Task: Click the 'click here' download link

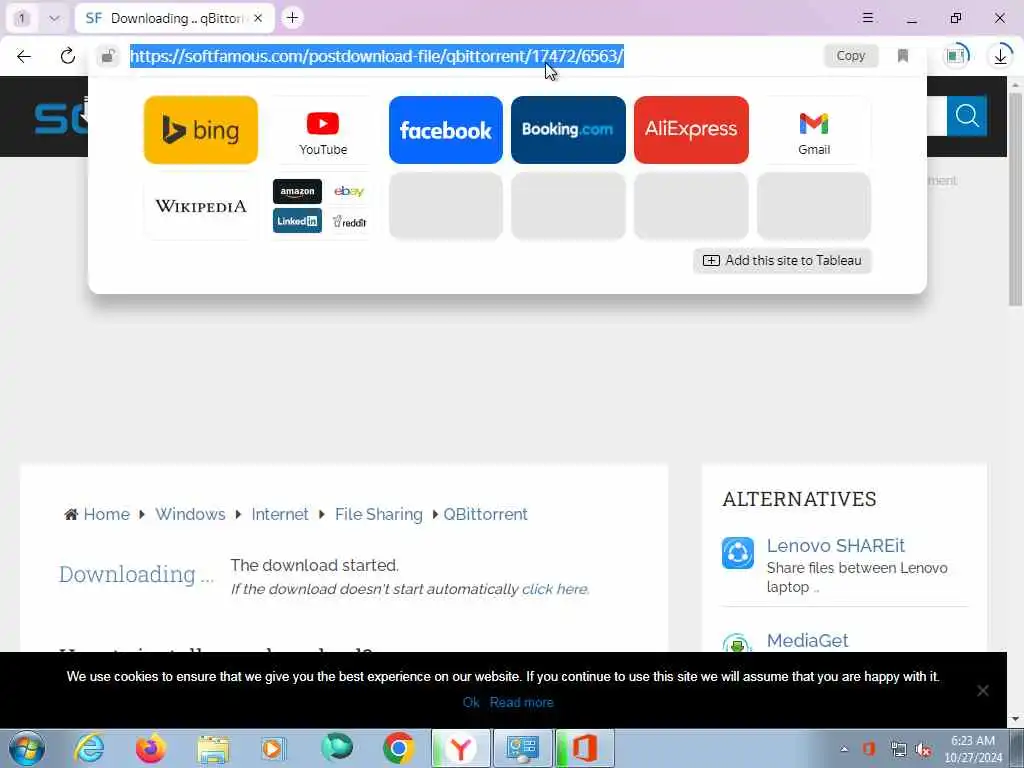Action: click(x=554, y=589)
